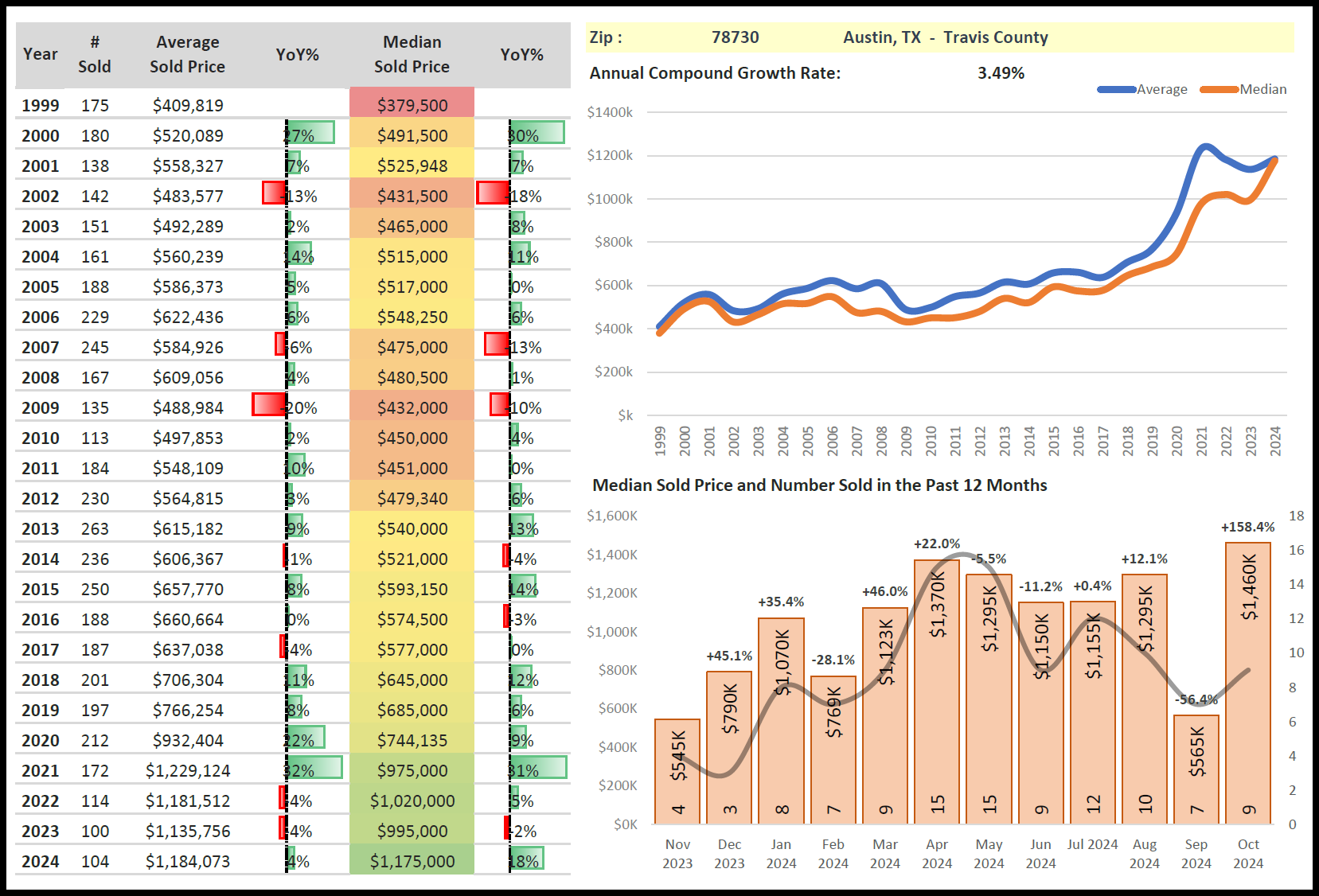Select the Year column header
The height and width of the screenshot is (896, 1319).
(40, 54)
